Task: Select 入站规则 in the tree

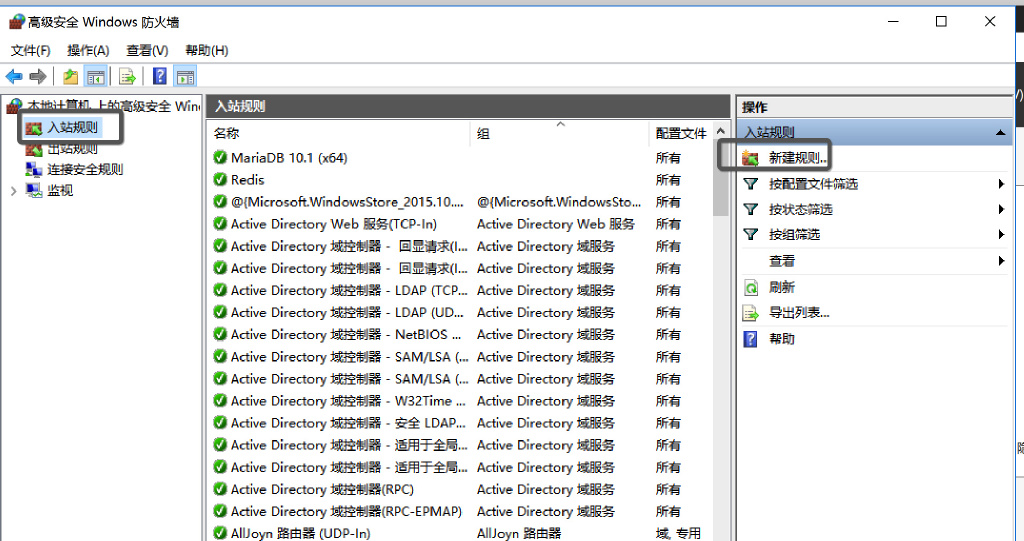Action: 72,127
